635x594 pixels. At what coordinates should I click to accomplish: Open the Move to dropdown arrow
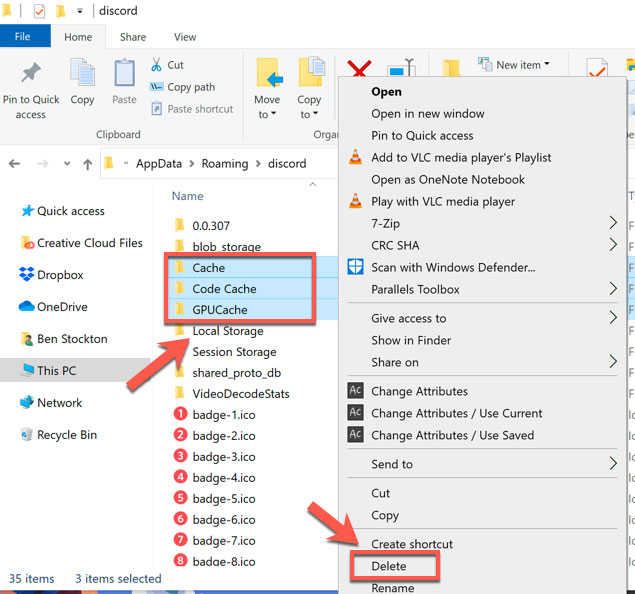(x=273, y=114)
